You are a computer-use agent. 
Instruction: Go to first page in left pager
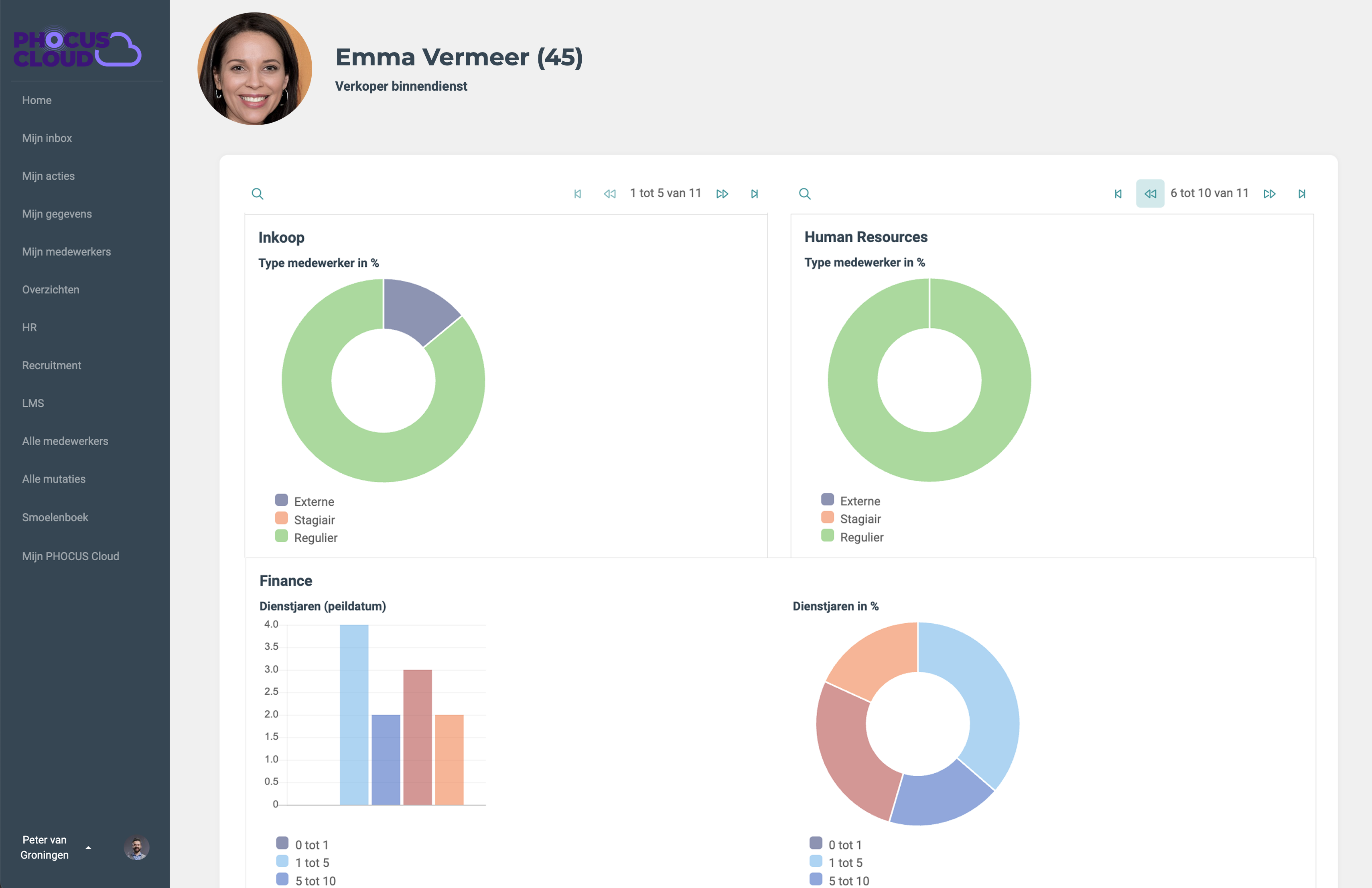click(x=578, y=194)
